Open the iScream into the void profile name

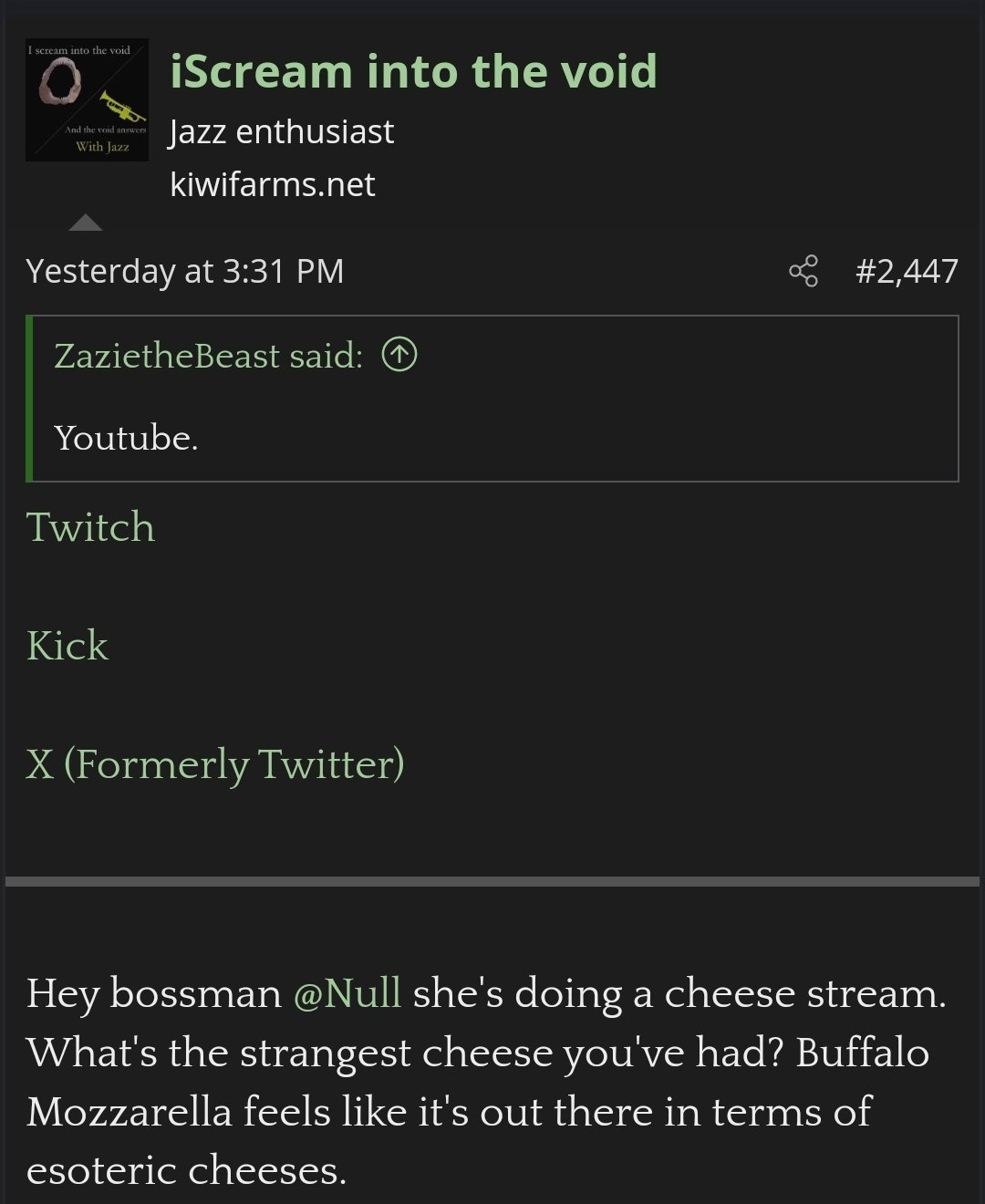point(413,71)
